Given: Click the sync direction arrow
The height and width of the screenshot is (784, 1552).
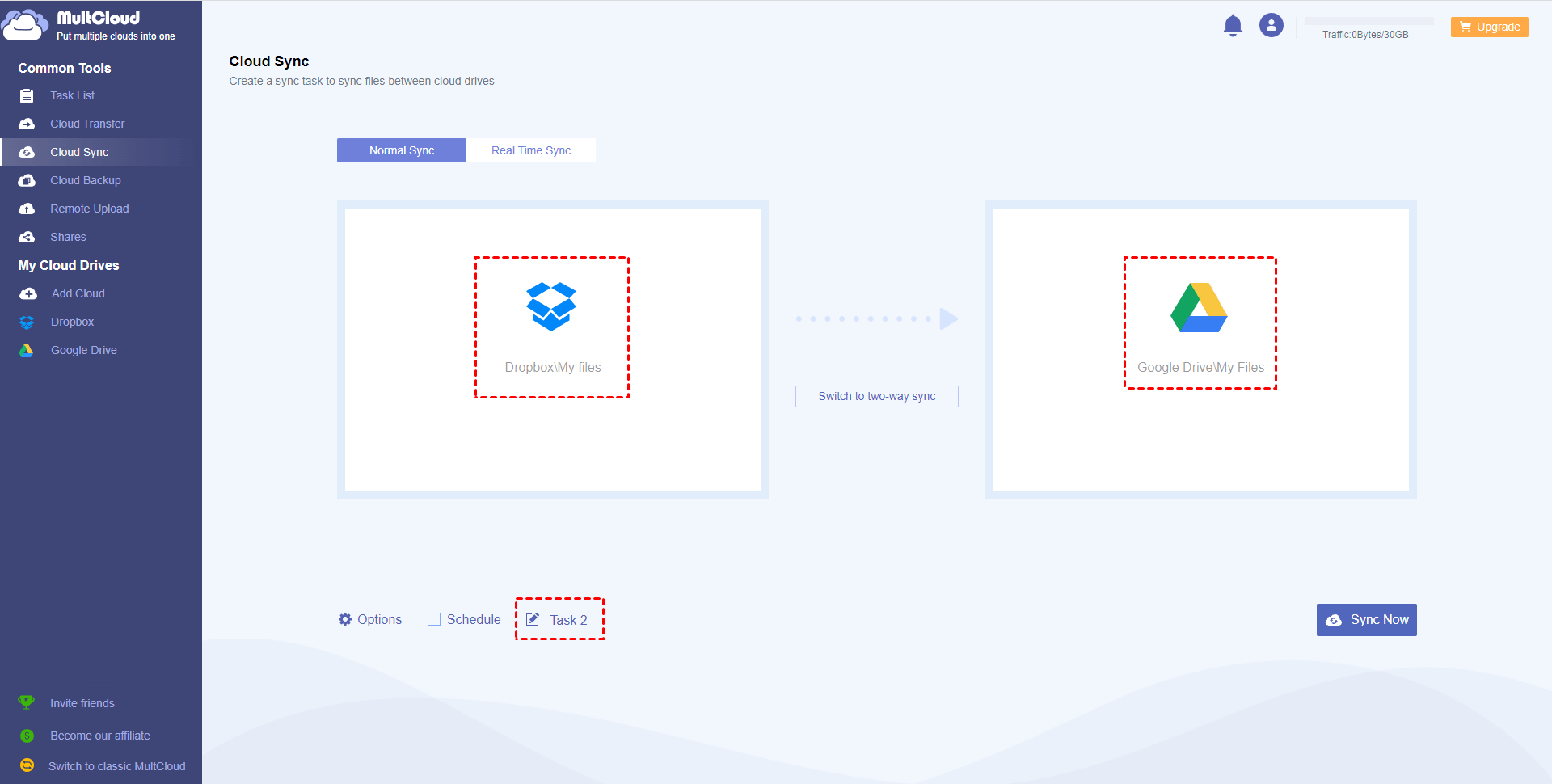Looking at the screenshot, I should (x=877, y=318).
